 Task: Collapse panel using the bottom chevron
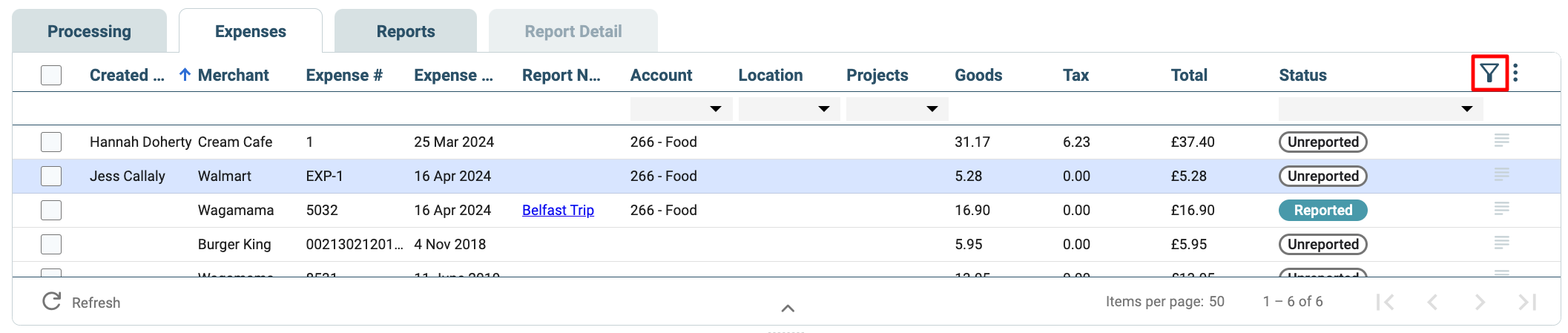coord(788,308)
